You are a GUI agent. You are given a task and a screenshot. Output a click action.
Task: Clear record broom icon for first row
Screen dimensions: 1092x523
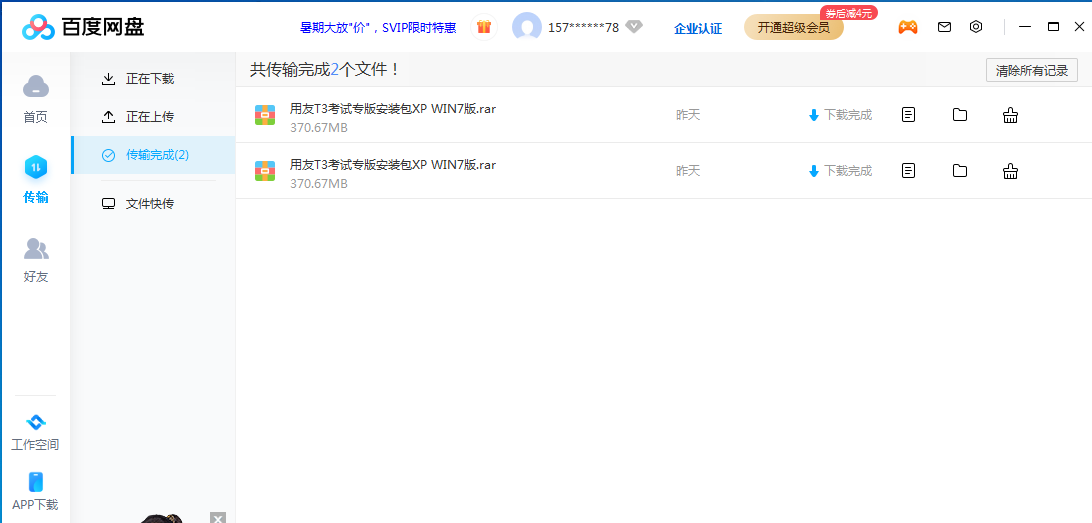pos(1011,115)
